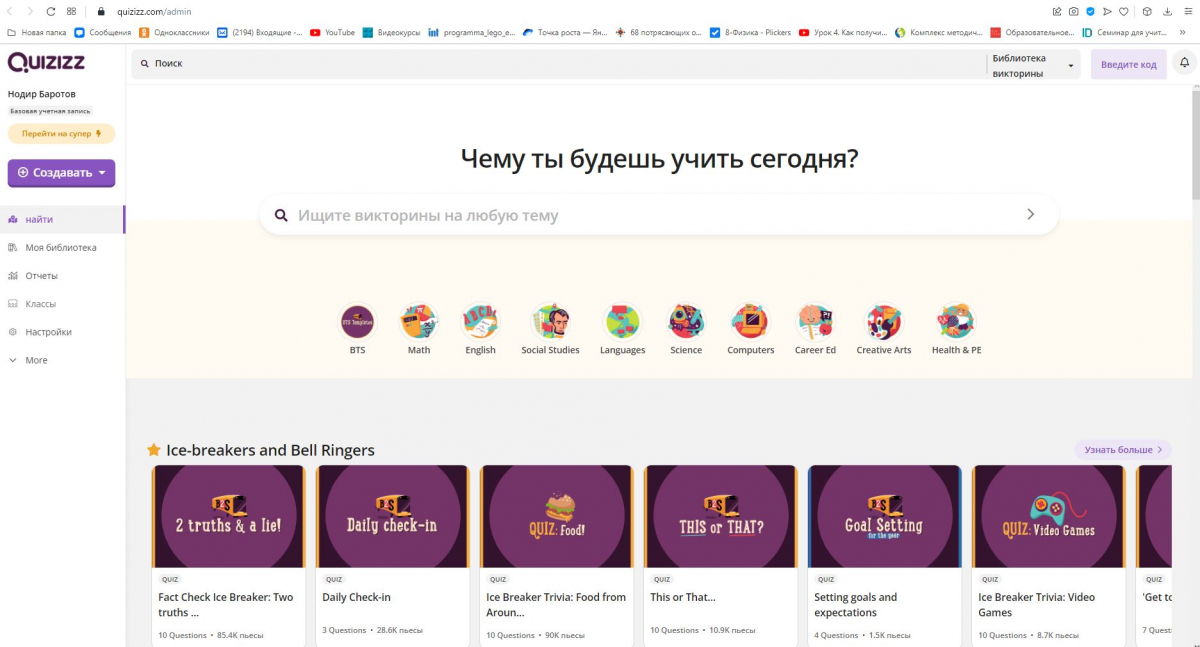Open Сообщения bookmark
The image size is (1200, 647).
(103, 32)
